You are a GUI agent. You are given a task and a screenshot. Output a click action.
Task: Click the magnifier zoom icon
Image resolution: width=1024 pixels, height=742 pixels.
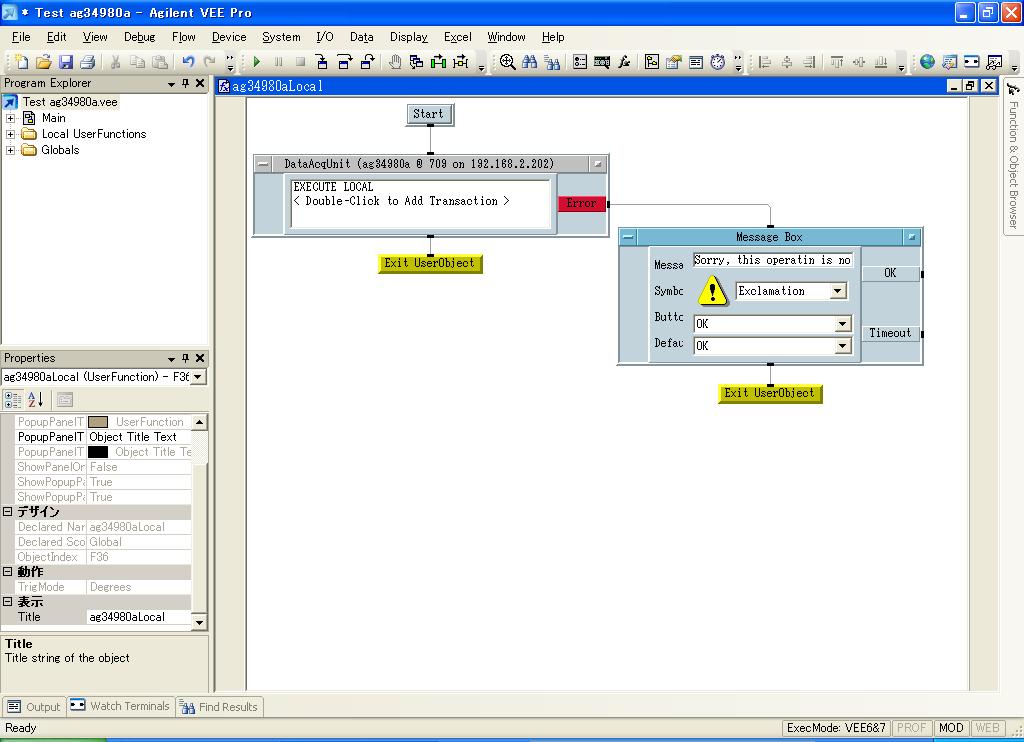click(507, 62)
